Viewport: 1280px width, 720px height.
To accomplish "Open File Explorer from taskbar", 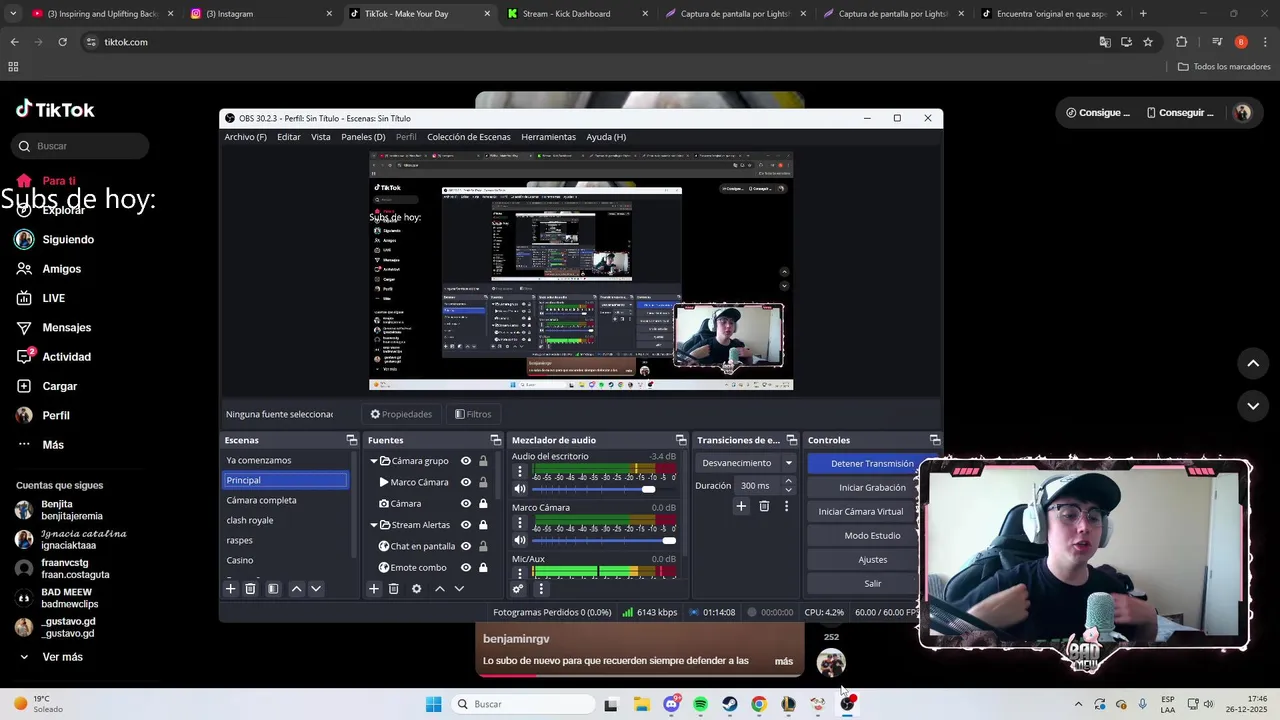I will (x=642, y=704).
